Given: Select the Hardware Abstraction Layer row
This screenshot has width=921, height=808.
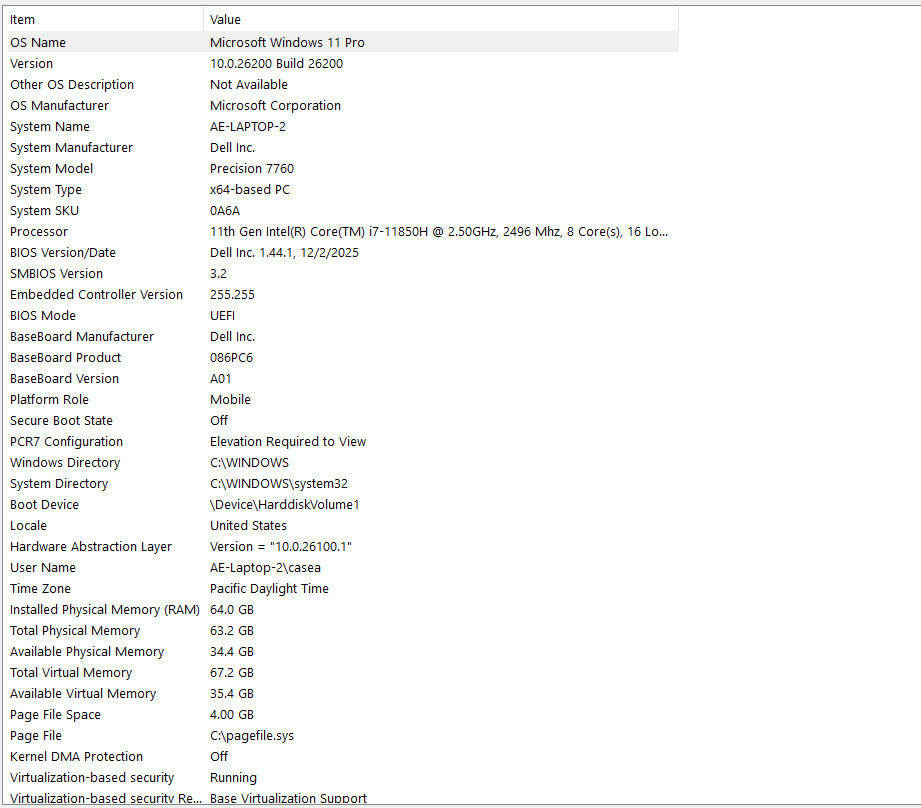Looking at the screenshot, I should (x=341, y=547).
